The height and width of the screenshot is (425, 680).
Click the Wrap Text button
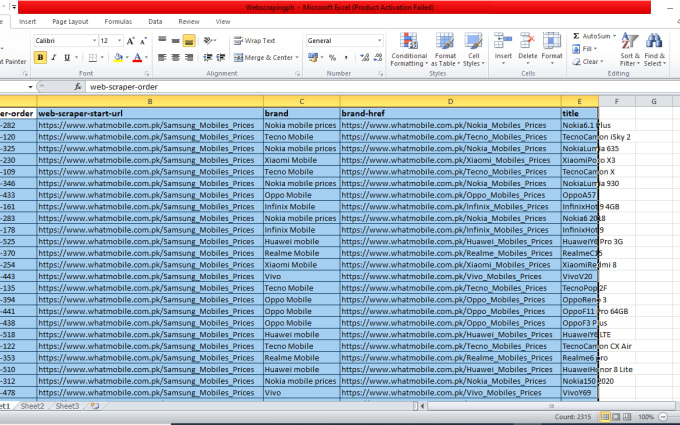[x=255, y=40]
